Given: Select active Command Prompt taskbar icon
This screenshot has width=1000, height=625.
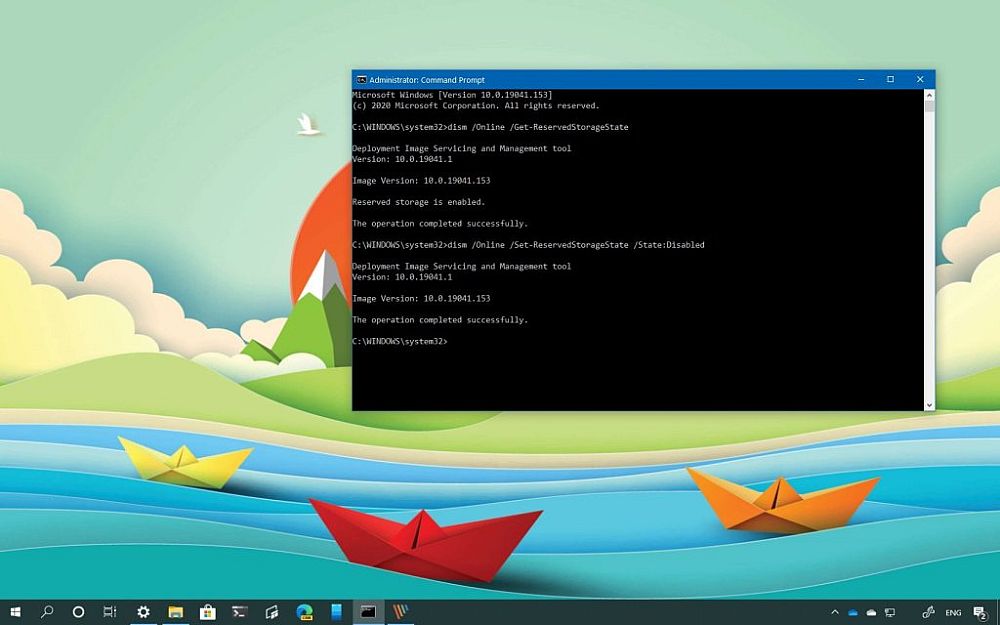Looking at the screenshot, I should (x=368, y=612).
